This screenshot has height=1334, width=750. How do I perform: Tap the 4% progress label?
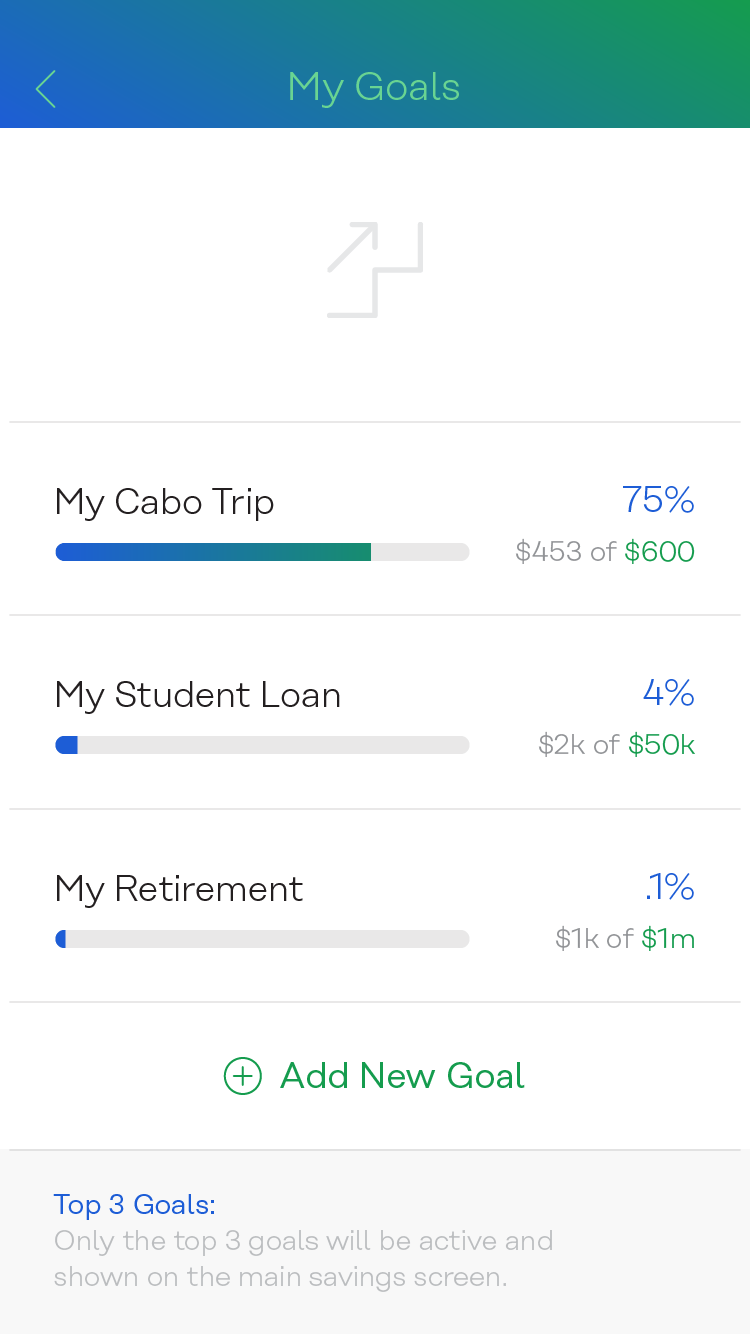(668, 692)
